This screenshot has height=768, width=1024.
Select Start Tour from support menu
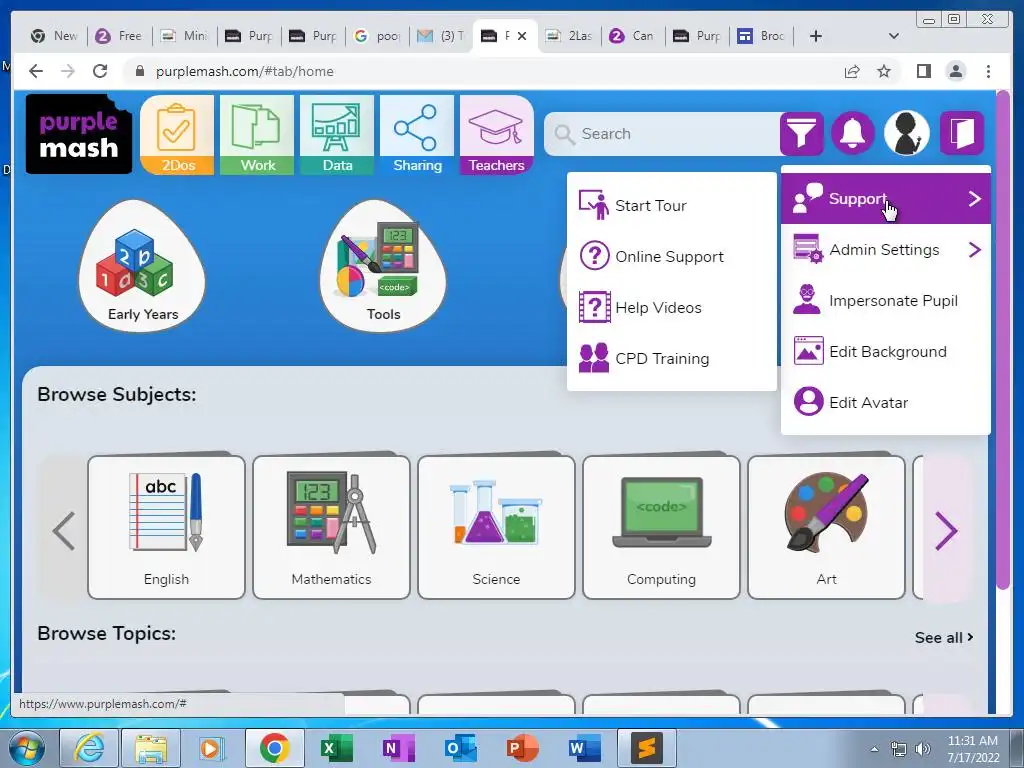(671, 205)
